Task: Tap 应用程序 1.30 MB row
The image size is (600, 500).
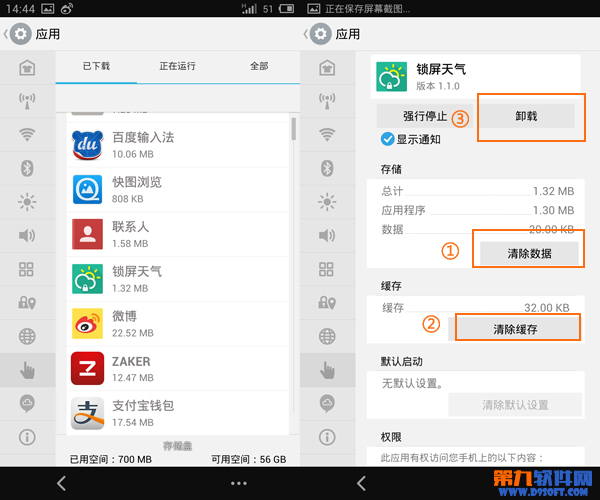Action: [478, 210]
